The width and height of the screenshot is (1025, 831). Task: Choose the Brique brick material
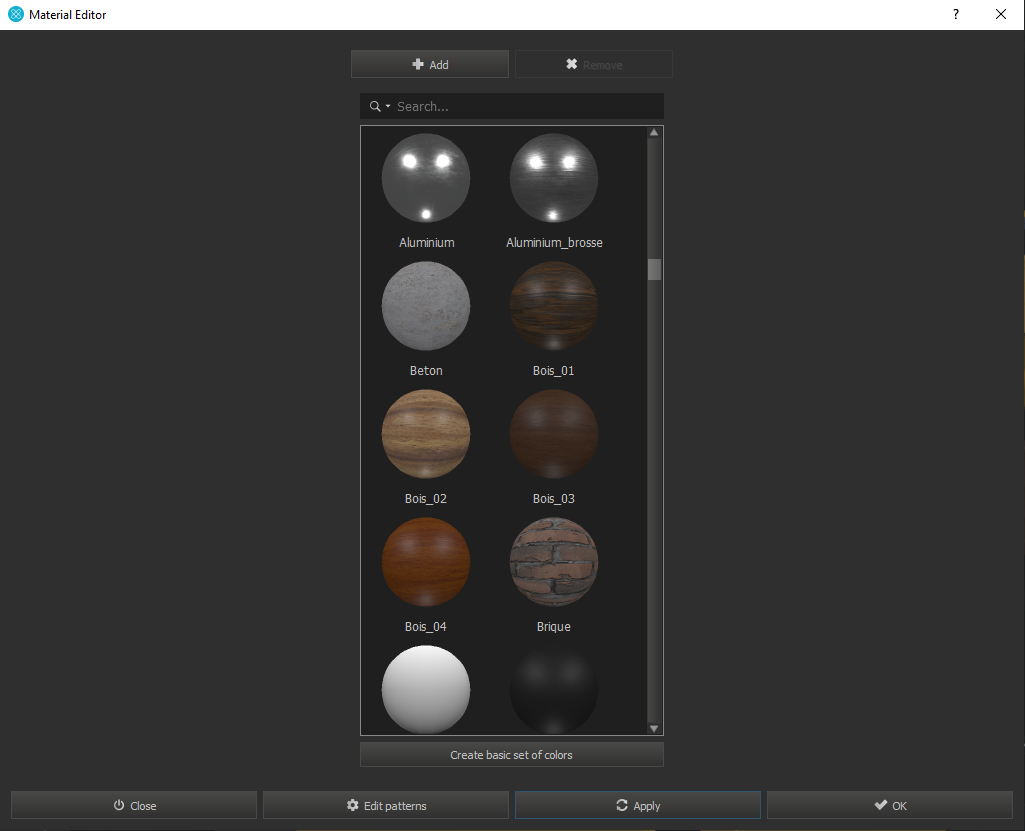tap(554, 562)
